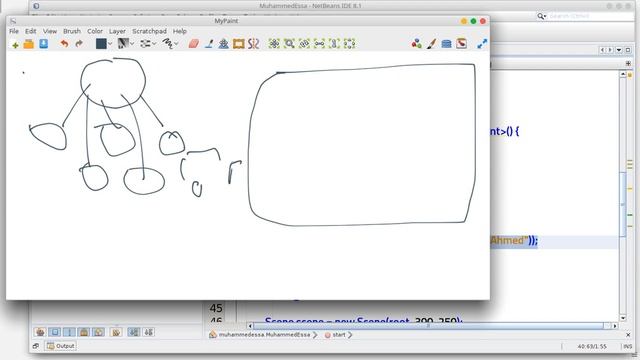Click the 40:69/1:55 cursor position status
The width and height of the screenshot is (640, 360).
tap(592, 346)
